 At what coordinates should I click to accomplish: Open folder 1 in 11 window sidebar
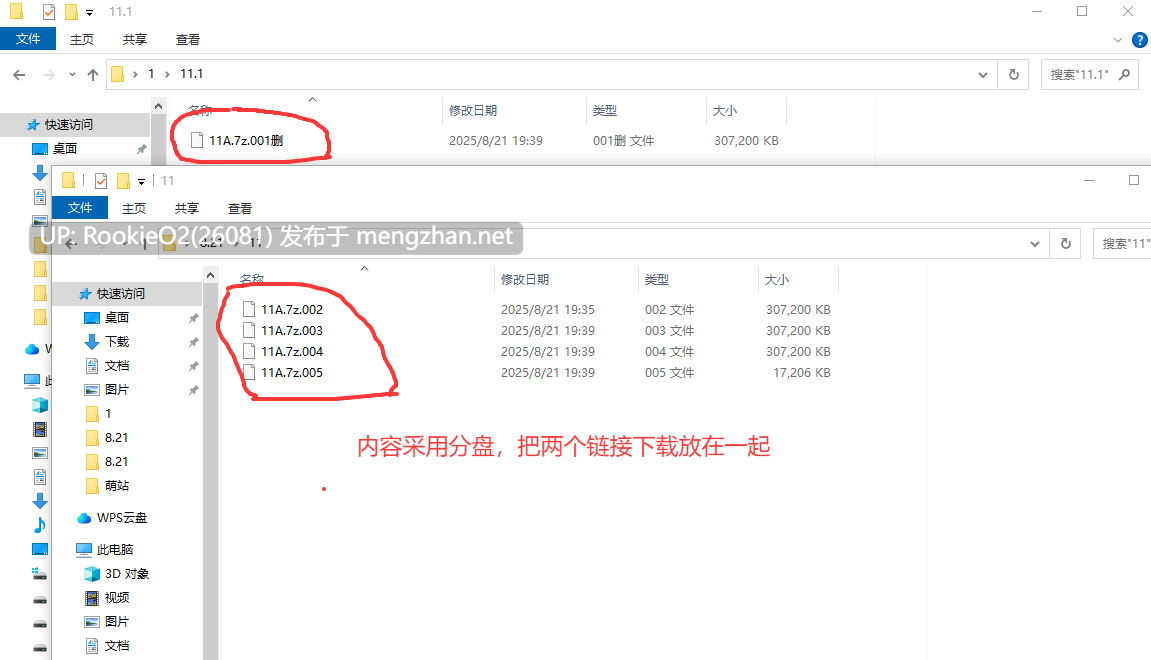coord(108,414)
